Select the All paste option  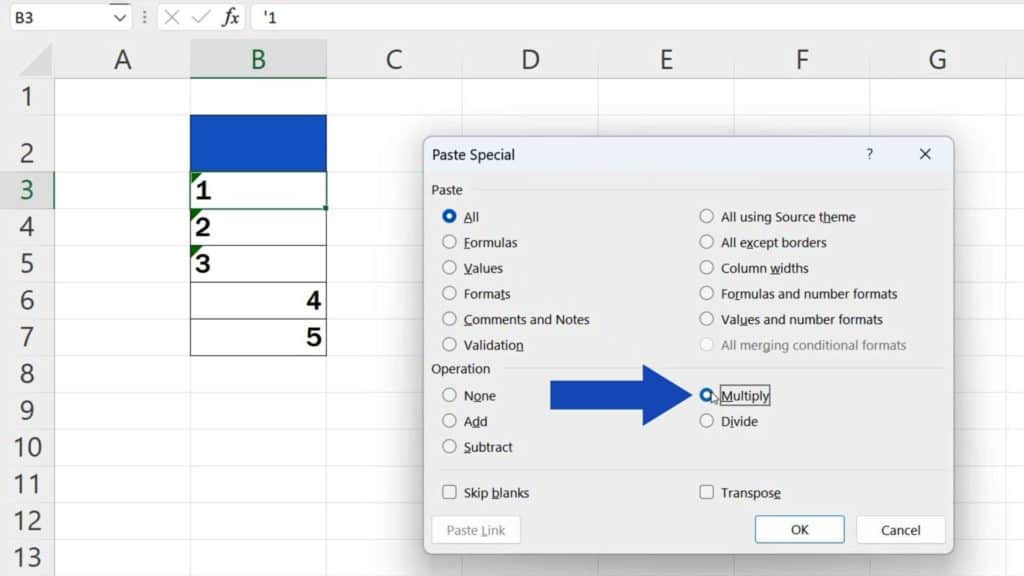[449, 216]
